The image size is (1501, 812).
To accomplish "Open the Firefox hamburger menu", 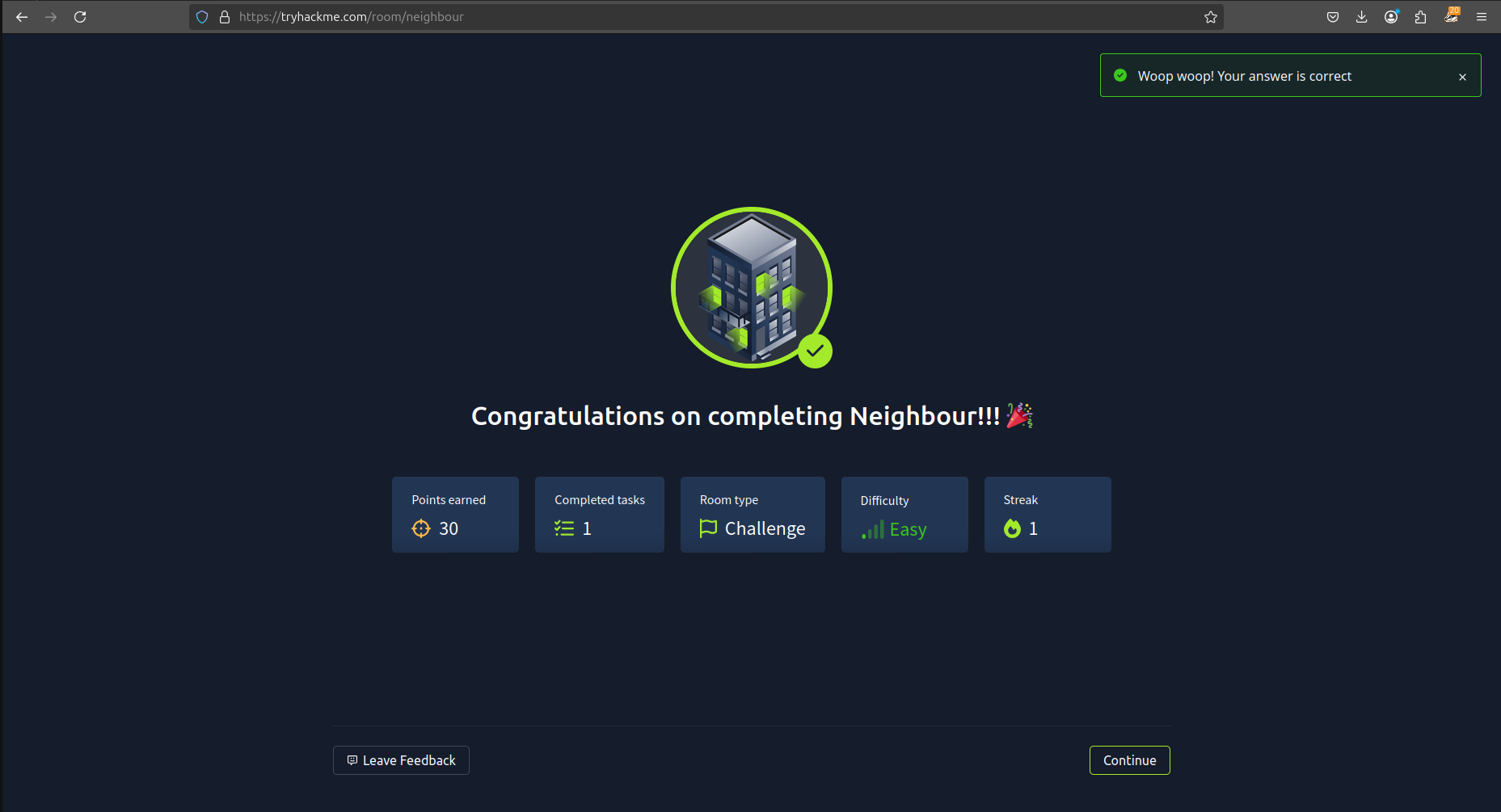I will 1482,17.
